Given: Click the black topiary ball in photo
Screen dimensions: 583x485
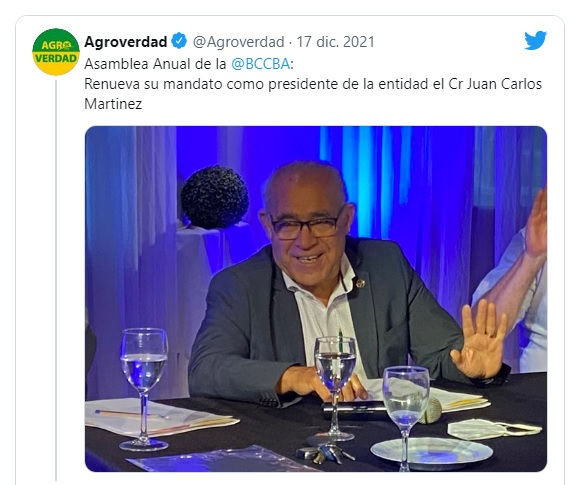Looking at the screenshot, I should click(x=215, y=197).
